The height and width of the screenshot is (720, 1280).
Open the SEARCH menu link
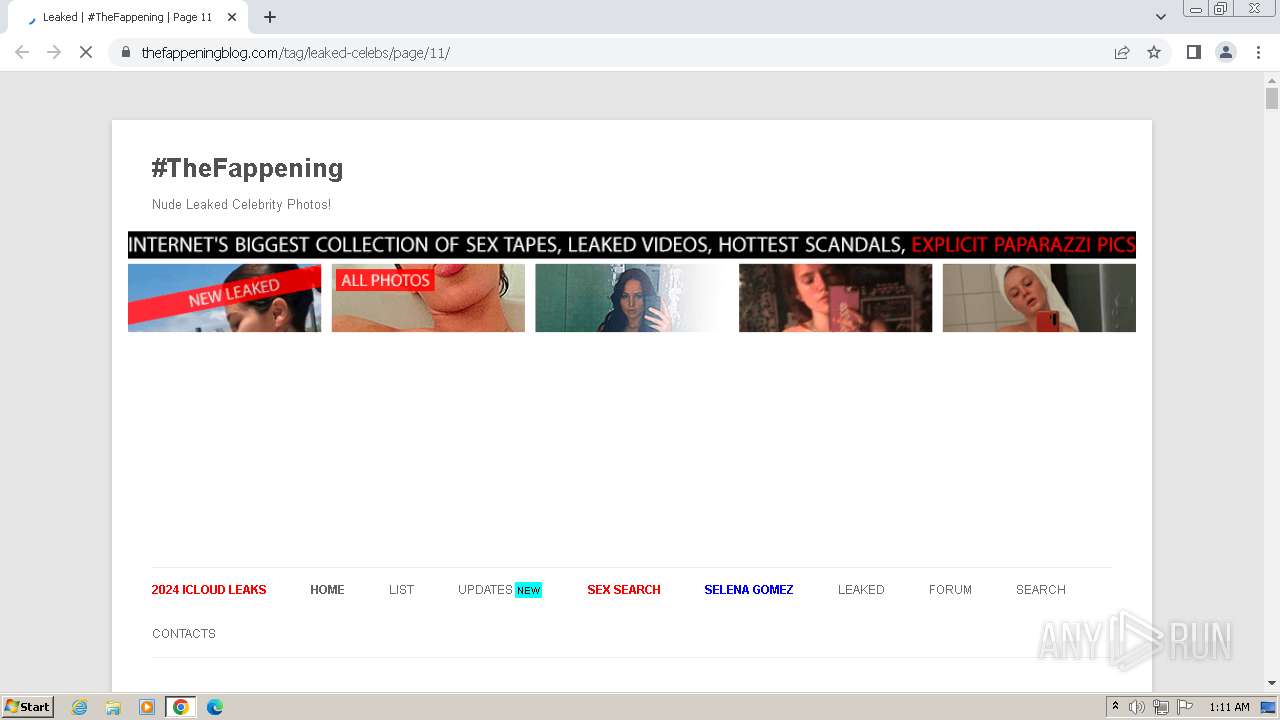pos(1040,590)
